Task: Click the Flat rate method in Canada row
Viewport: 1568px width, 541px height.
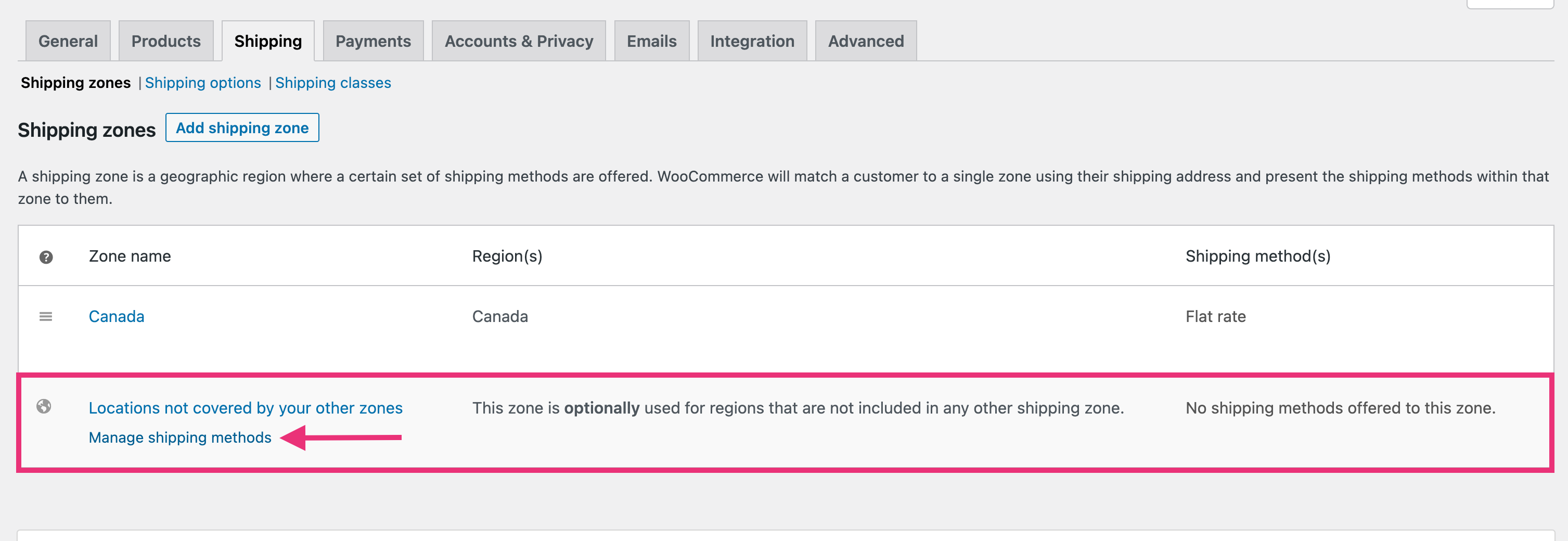Action: click(1215, 316)
